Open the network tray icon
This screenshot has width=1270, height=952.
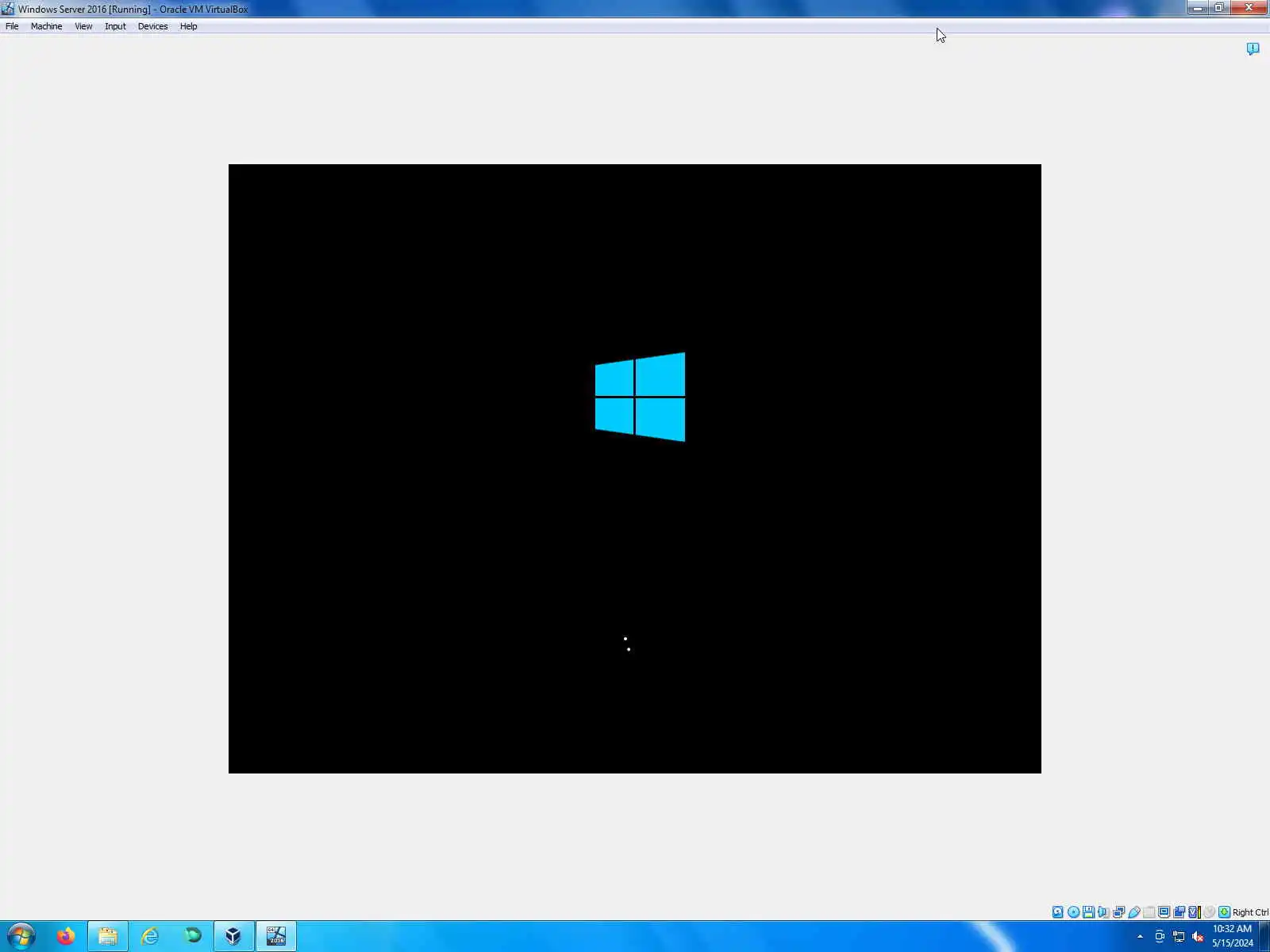tap(1179, 937)
